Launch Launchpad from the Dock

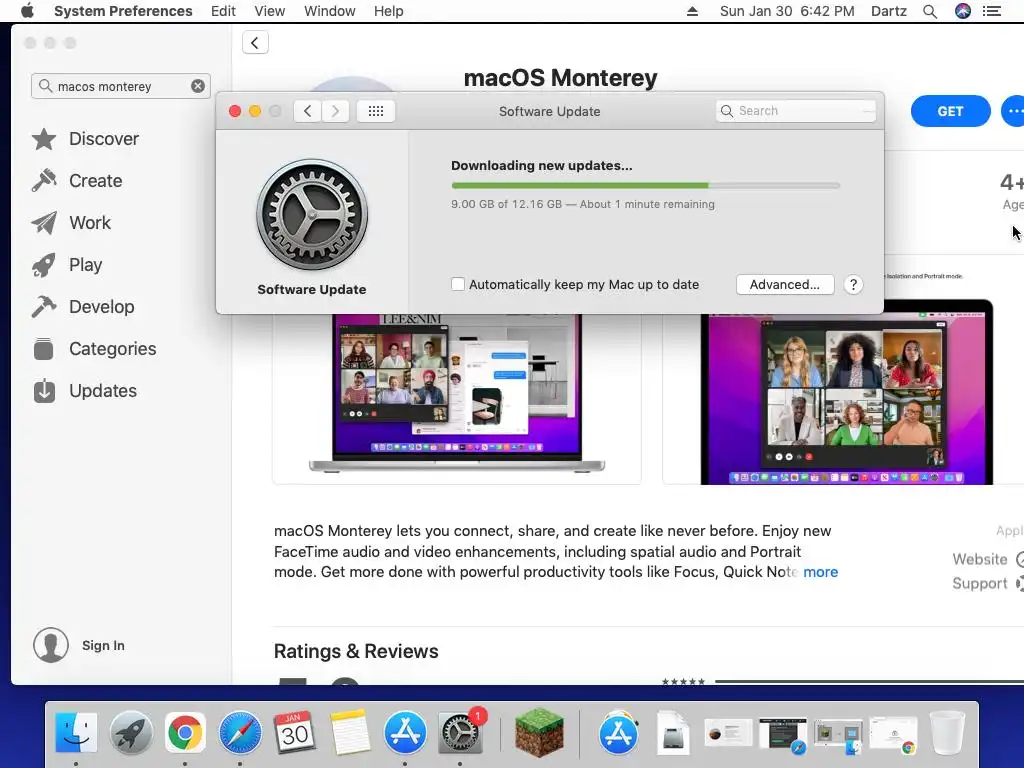coord(131,733)
